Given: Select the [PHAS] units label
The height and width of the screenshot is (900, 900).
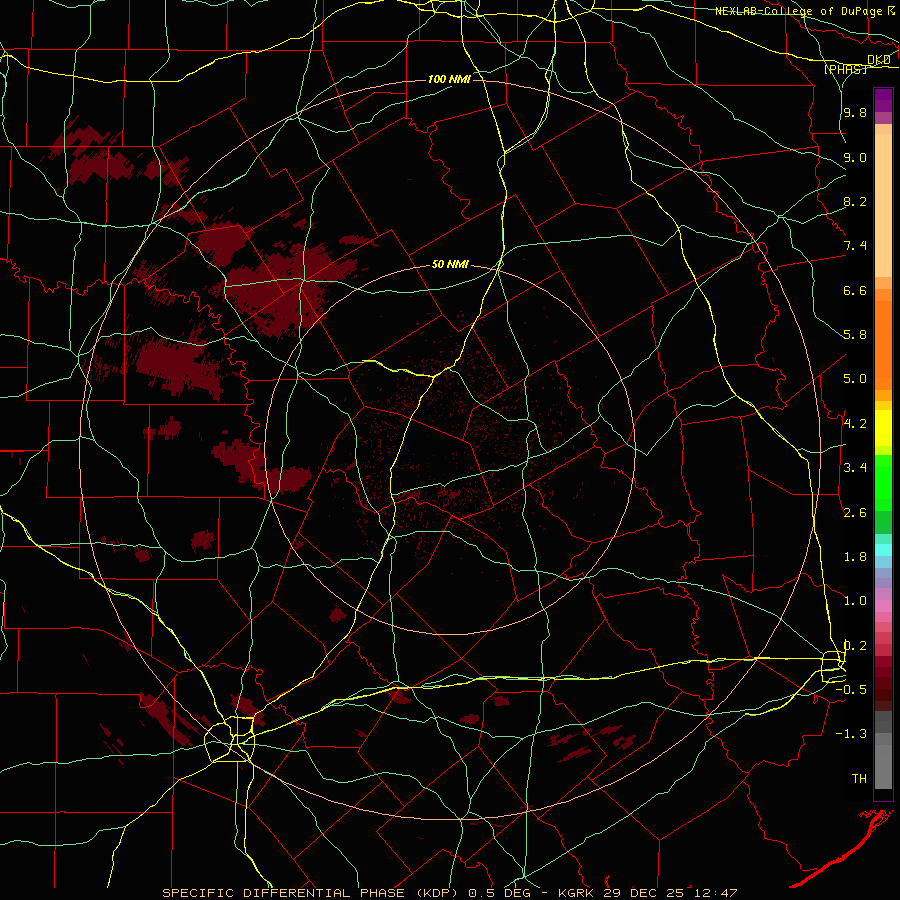Looking at the screenshot, I should coord(846,69).
